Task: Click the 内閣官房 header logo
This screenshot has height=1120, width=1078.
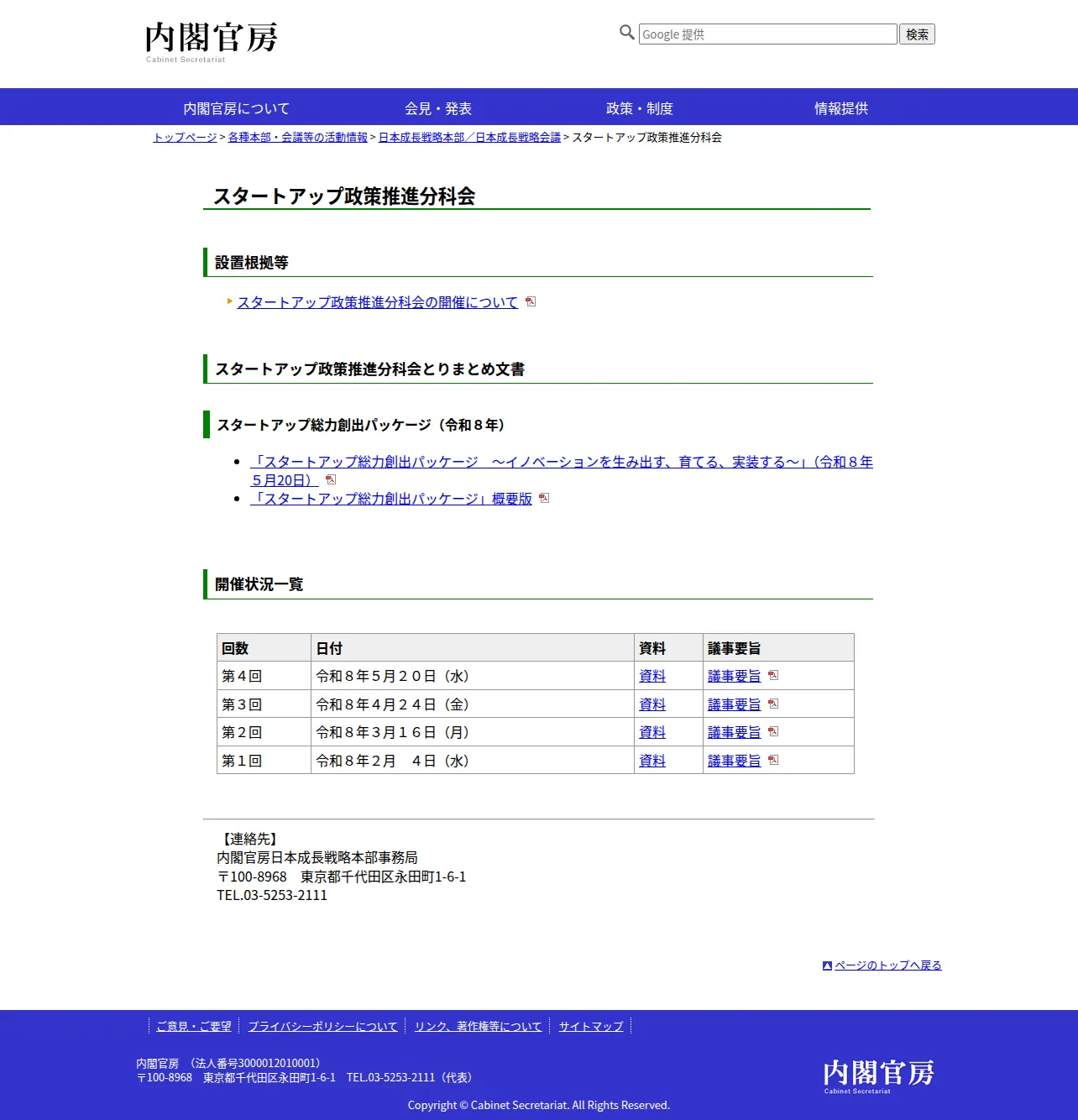Action: [x=211, y=42]
